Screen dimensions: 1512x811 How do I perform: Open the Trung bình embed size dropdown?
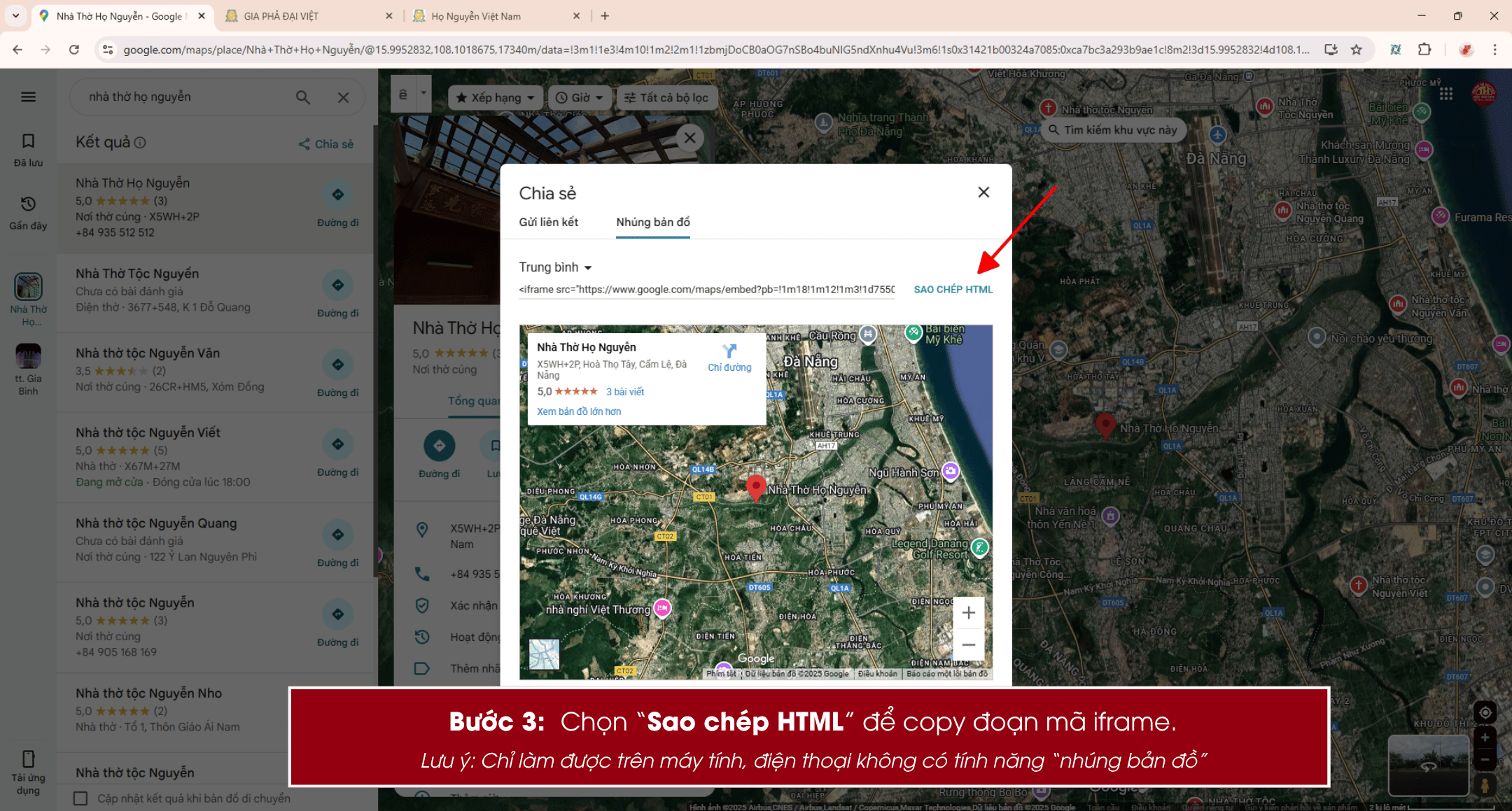554,267
